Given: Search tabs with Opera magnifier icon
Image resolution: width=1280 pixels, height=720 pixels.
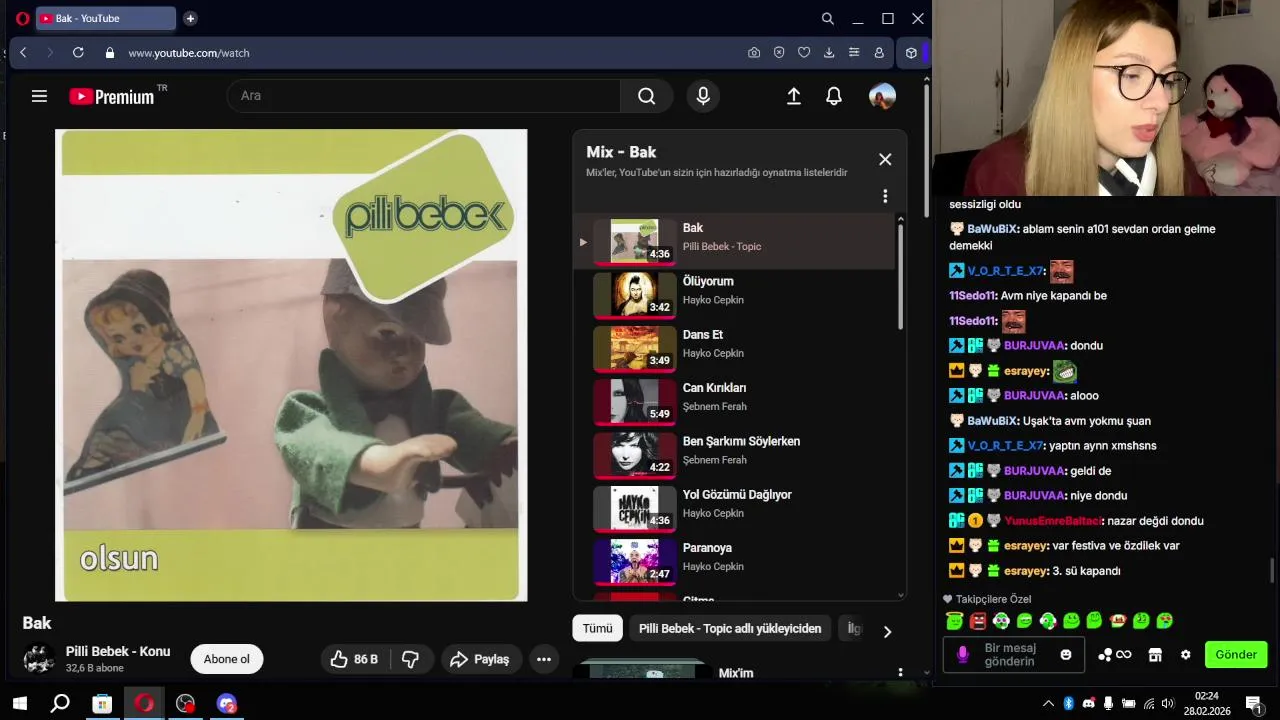Looking at the screenshot, I should [x=828, y=18].
